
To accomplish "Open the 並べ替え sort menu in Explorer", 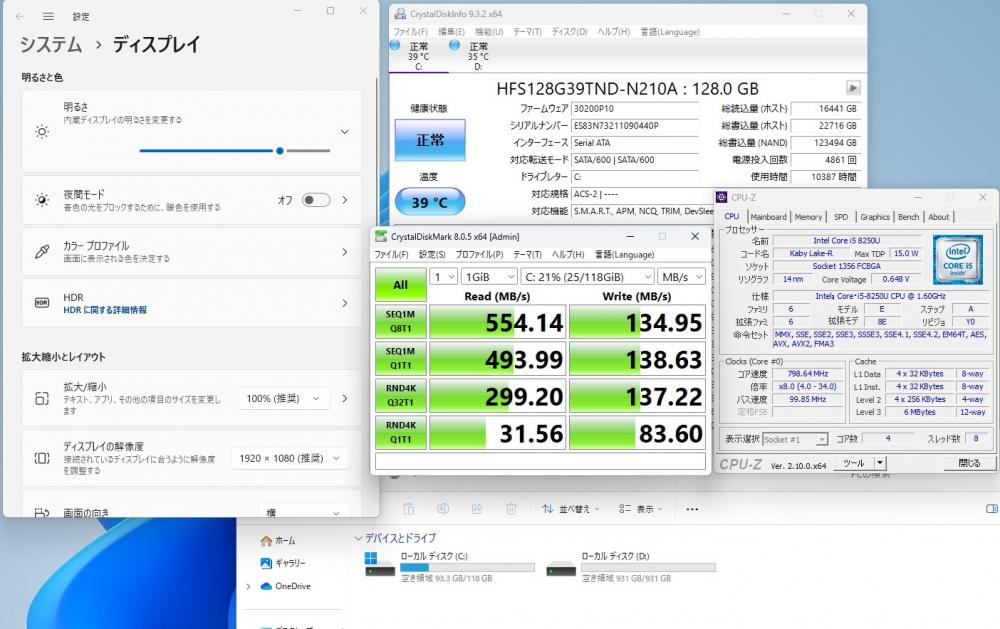I will pos(571,509).
